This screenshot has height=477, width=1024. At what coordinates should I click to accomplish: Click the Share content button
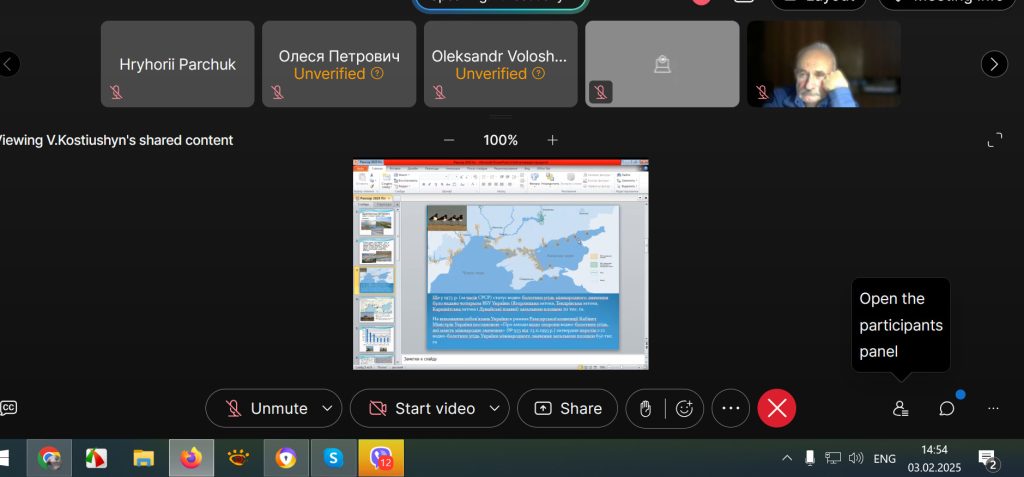coord(569,408)
